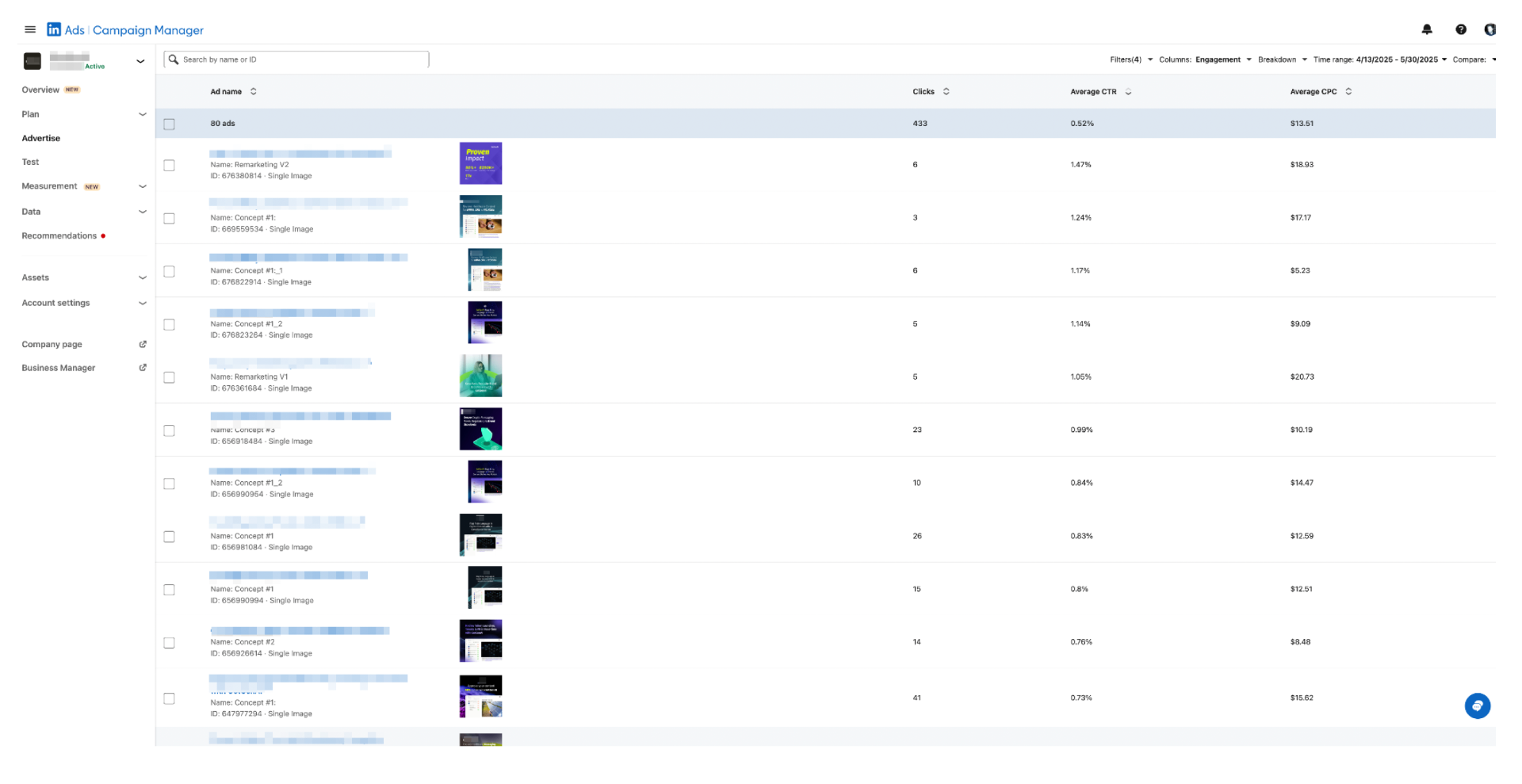Open the chatbot assistant bubble

(x=1477, y=706)
